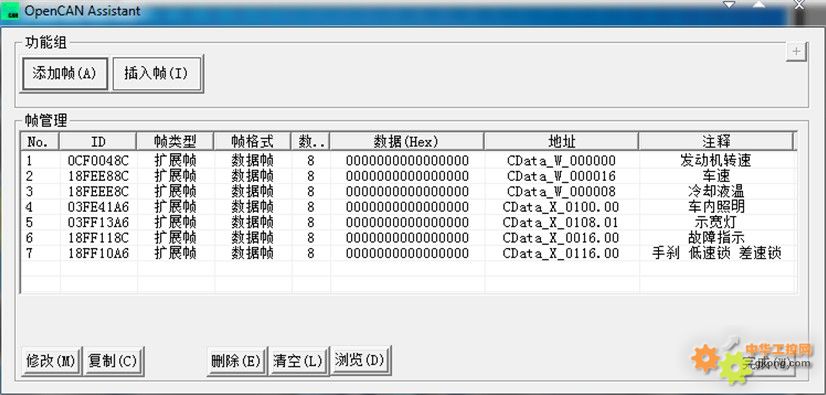Click the 插入帧(I) button
This screenshot has width=826, height=395.
(x=157, y=74)
